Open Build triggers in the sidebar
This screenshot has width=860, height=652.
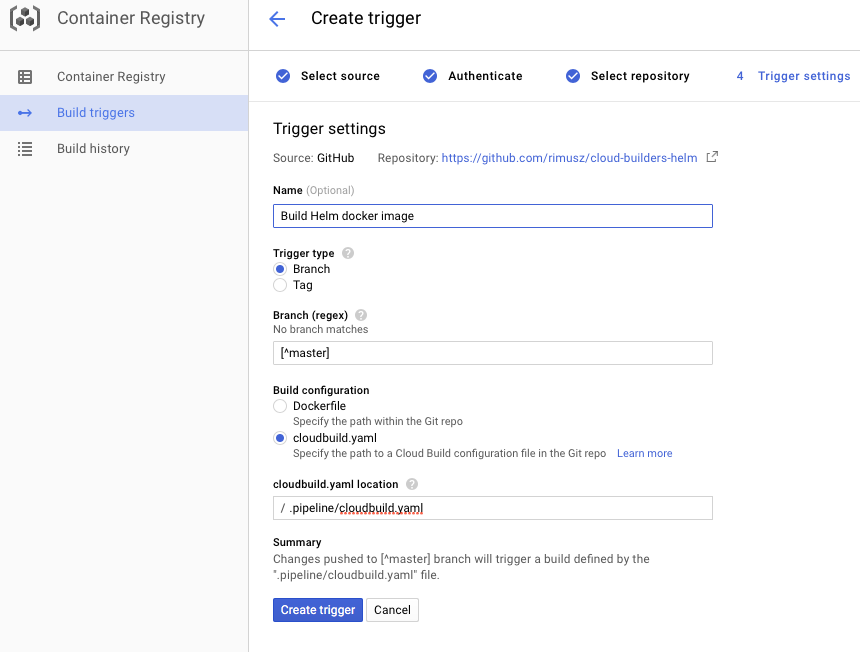point(124,113)
